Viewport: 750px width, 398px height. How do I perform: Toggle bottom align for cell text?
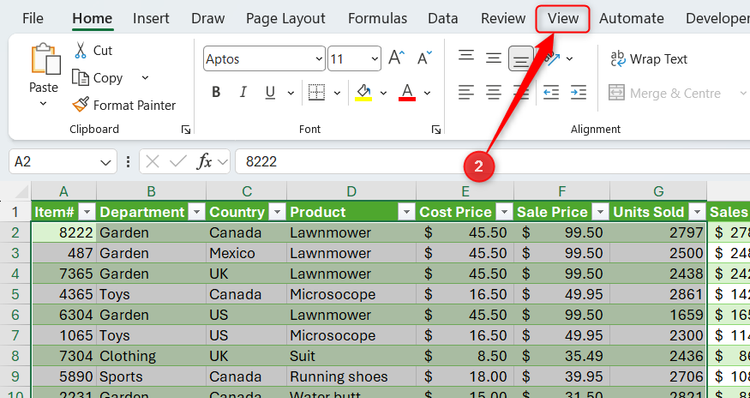click(521, 59)
